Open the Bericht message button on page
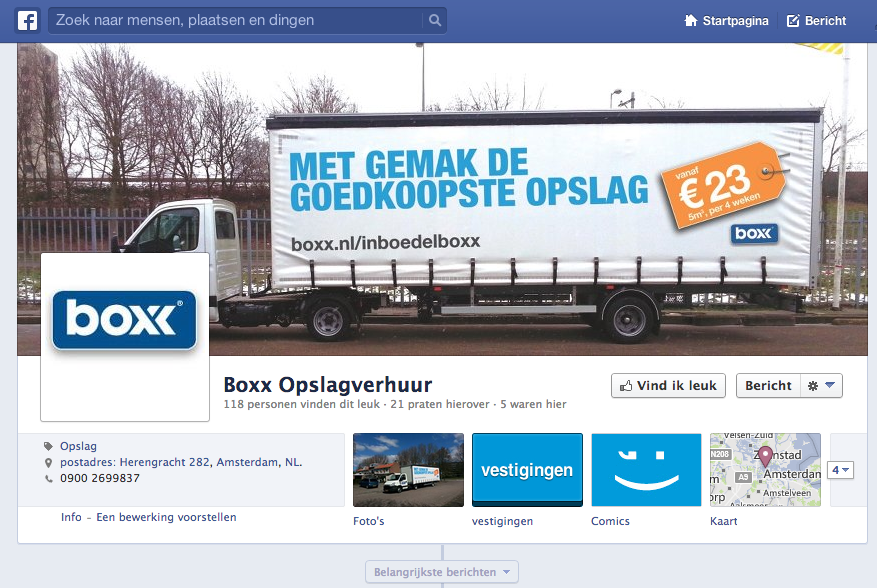The width and height of the screenshot is (877, 588). (768, 385)
